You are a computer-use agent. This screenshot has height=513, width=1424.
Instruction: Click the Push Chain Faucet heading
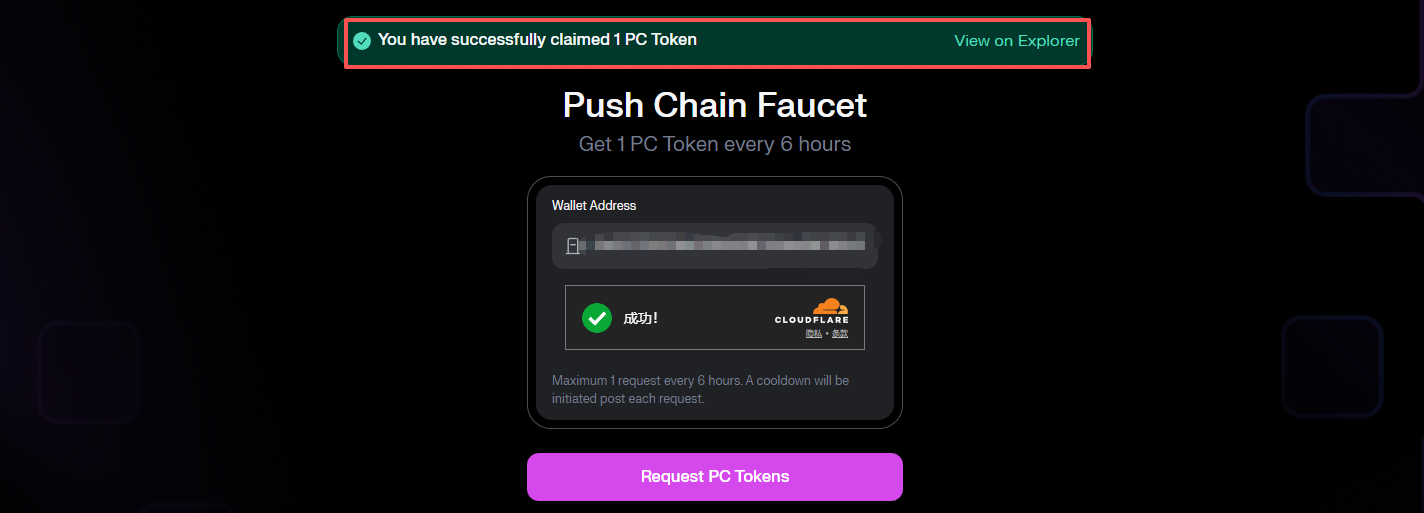714,105
